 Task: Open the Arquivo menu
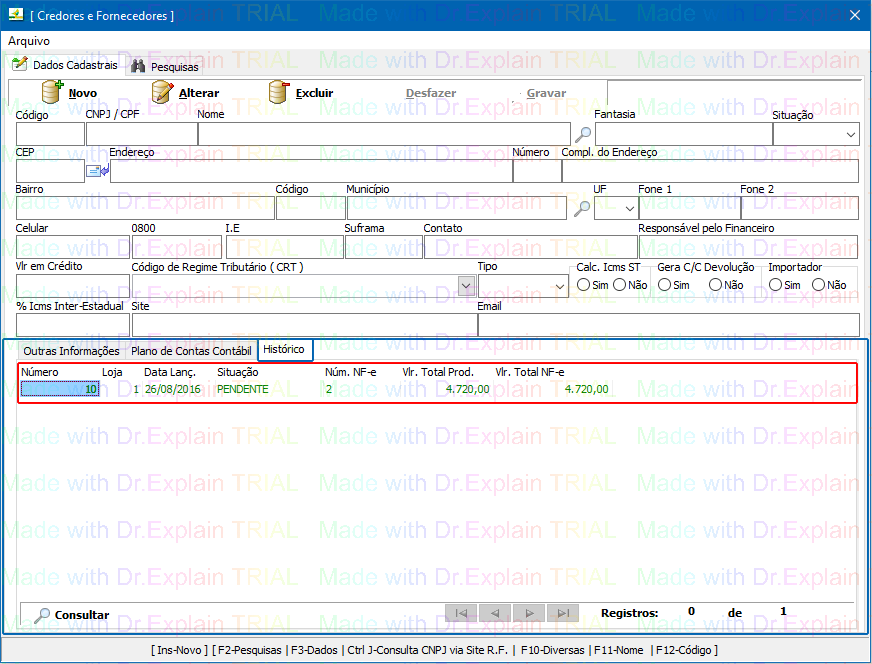[x=28, y=41]
